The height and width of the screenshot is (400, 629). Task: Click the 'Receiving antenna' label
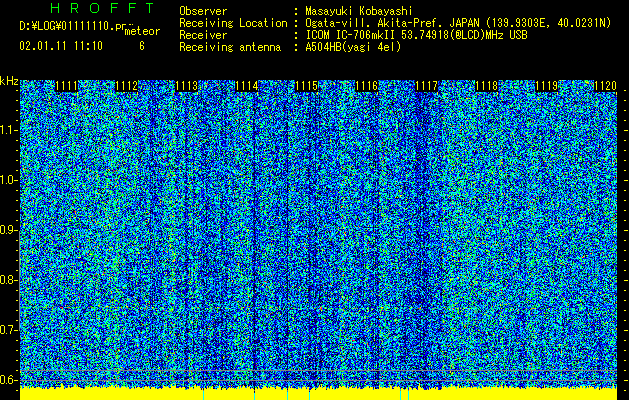230,47
